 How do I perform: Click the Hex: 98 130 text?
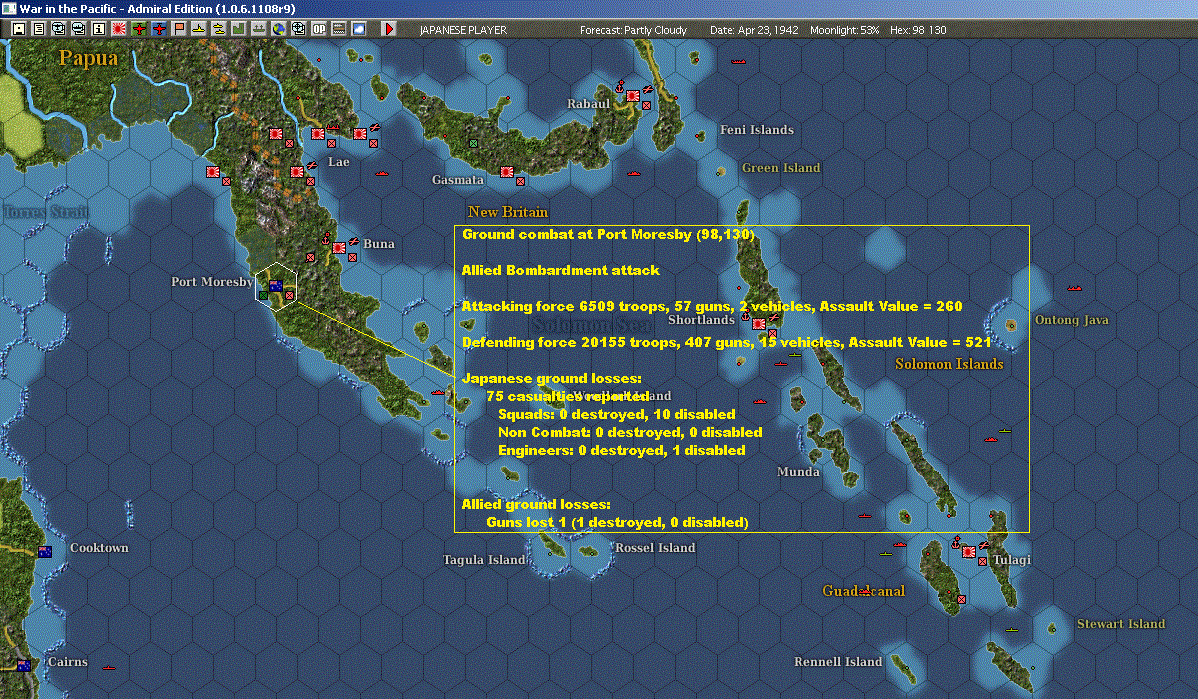[x=918, y=30]
